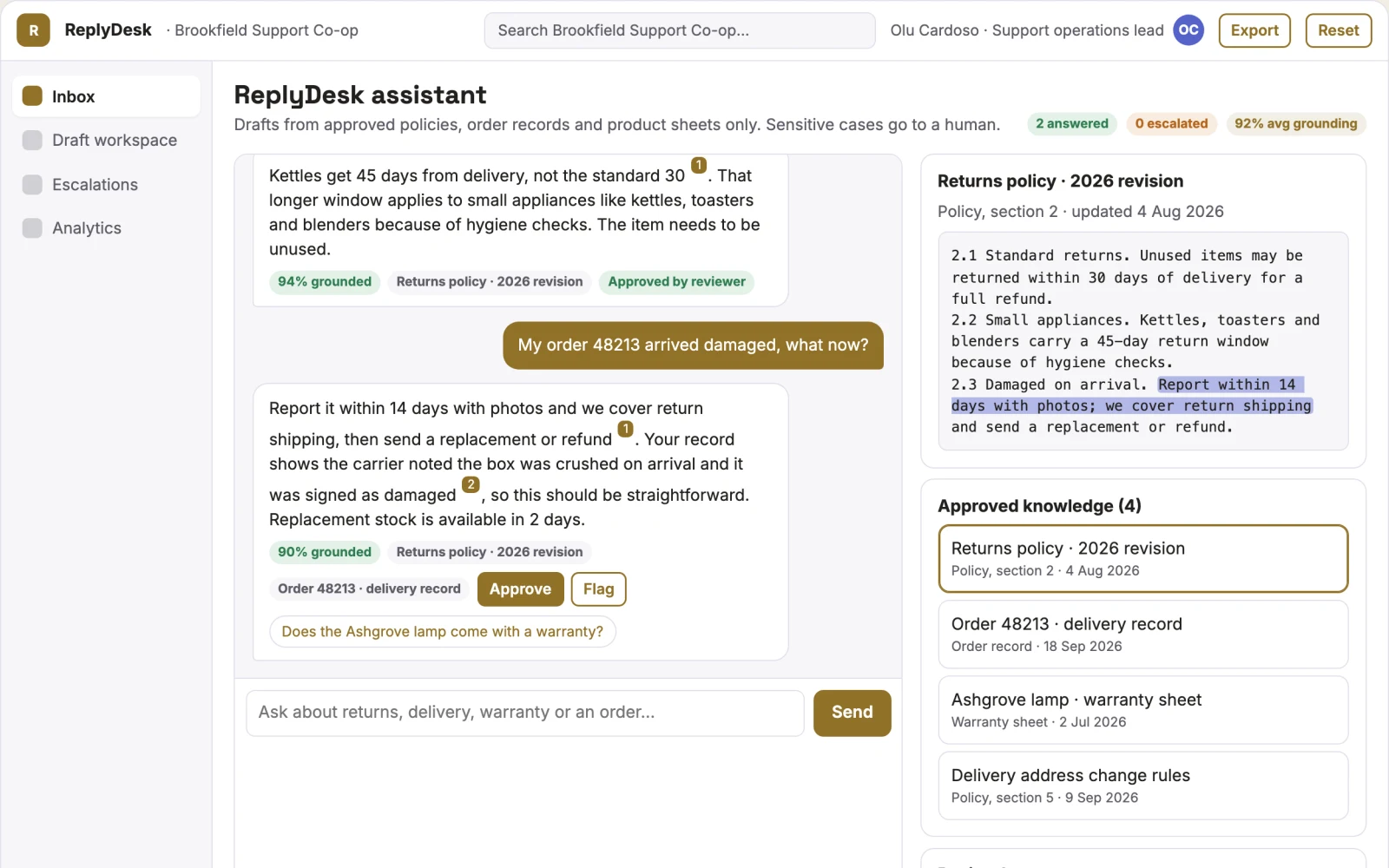Send the chat message

pos(852,713)
